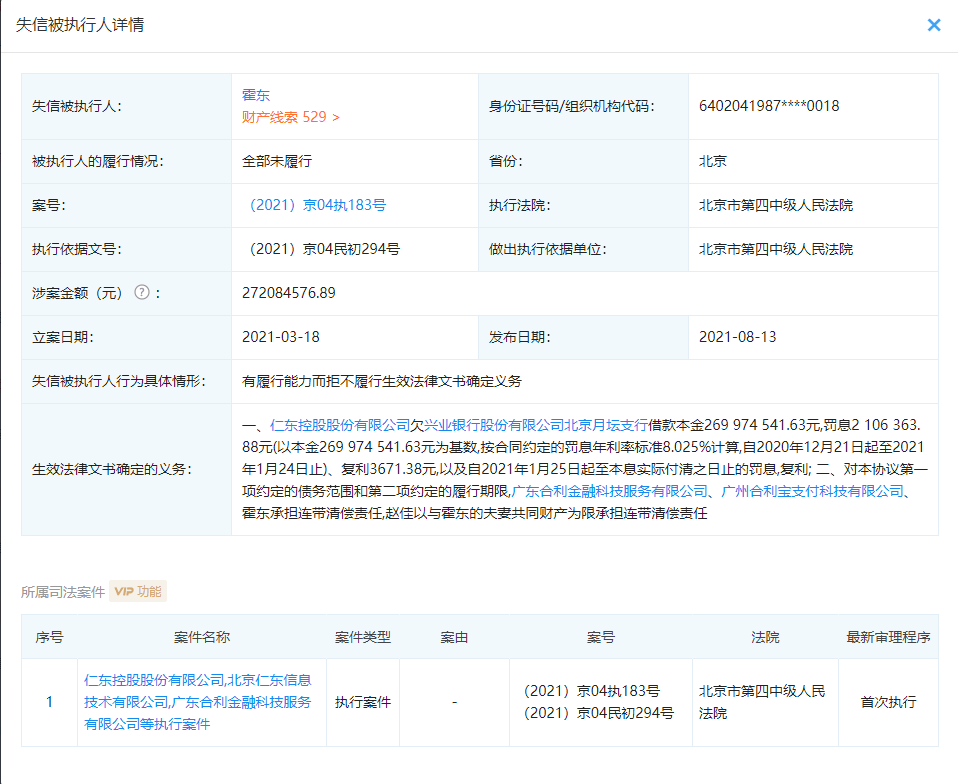Open 广东合利金融科技服务有限公司 link in obligation text

click(x=609, y=491)
